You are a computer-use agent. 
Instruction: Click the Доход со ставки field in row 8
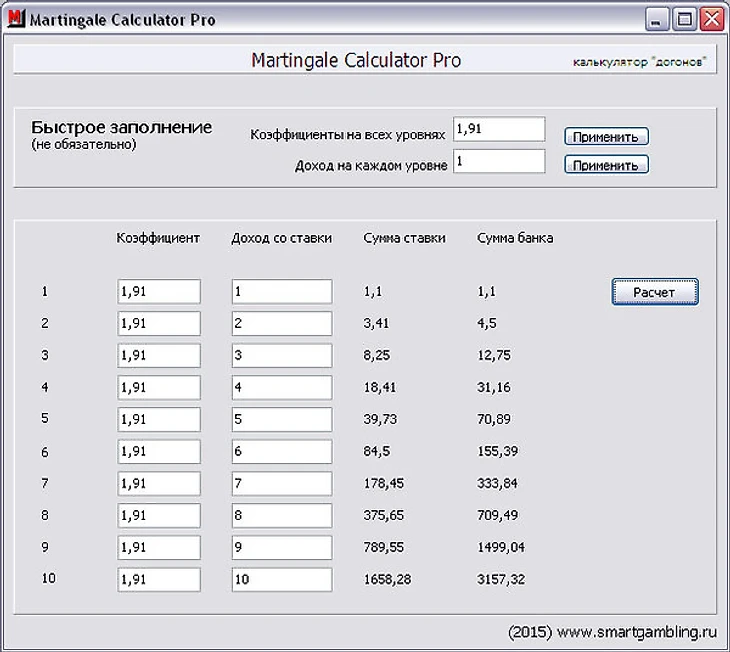point(281,515)
